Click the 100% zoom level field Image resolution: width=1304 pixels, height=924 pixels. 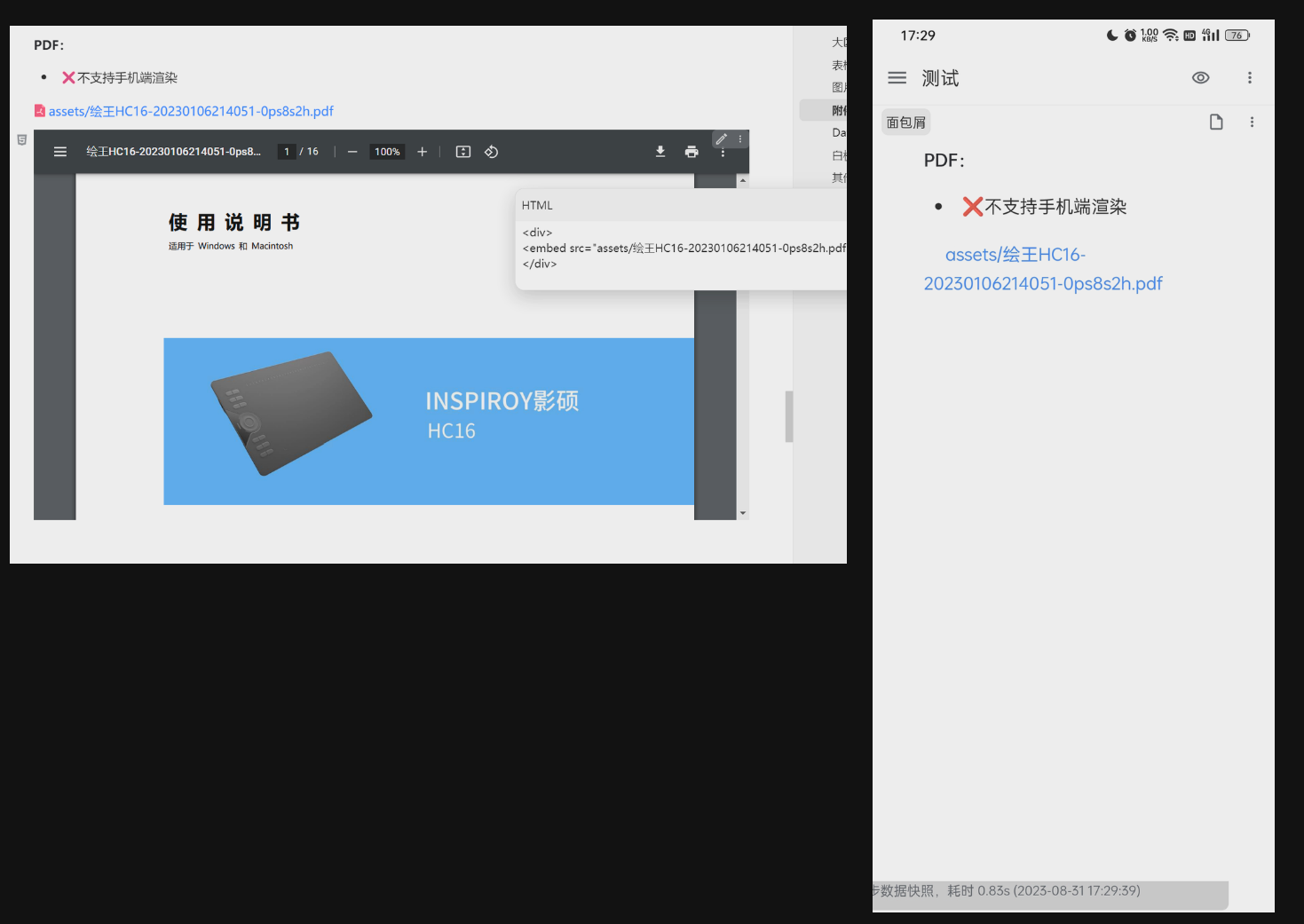[387, 152]
